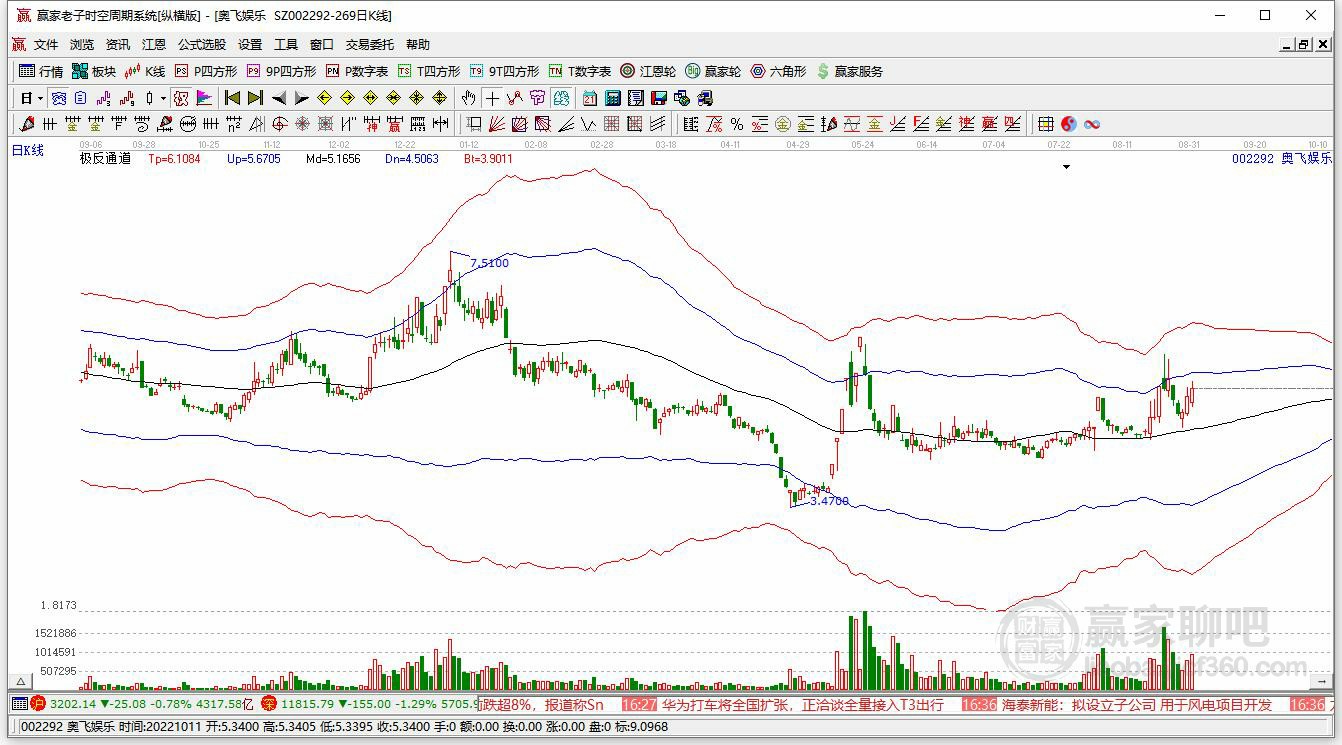Open the 工具 menu
This screenshot has height=745, width=1342.
pos(286,44)
